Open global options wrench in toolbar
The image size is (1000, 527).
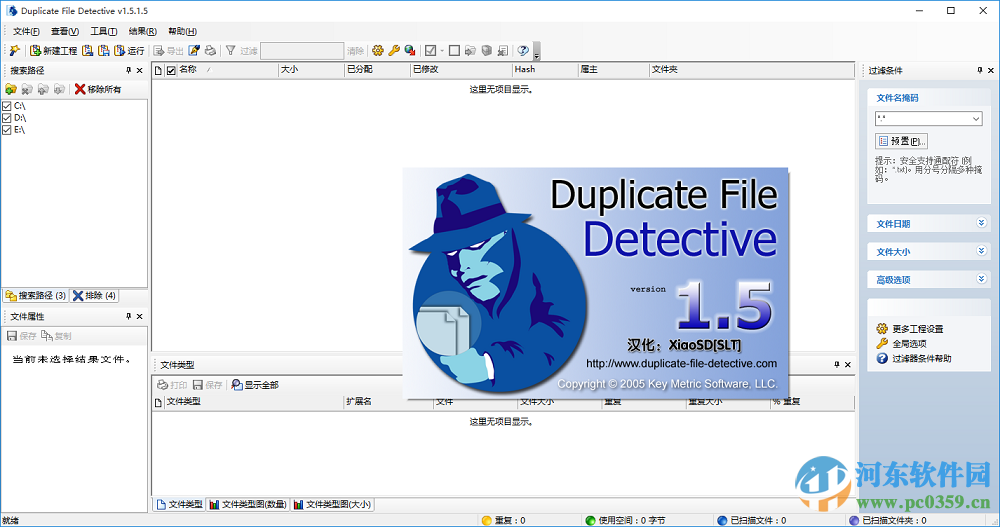point(394,50)
